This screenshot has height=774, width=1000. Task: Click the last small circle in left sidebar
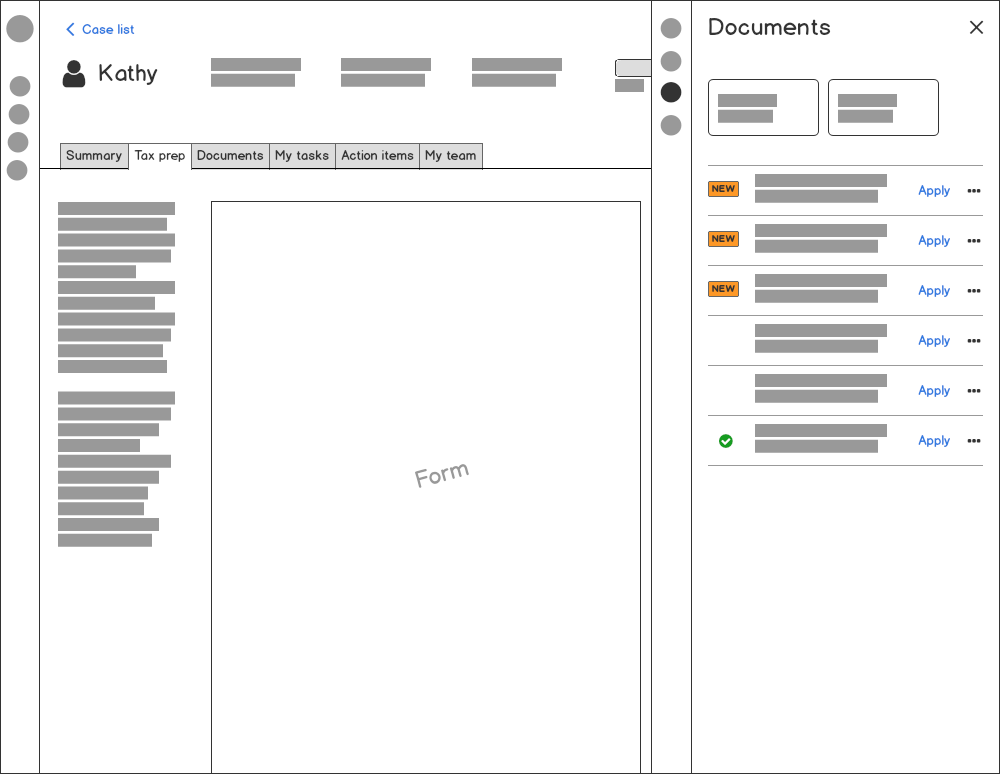(x=17, y=170)
